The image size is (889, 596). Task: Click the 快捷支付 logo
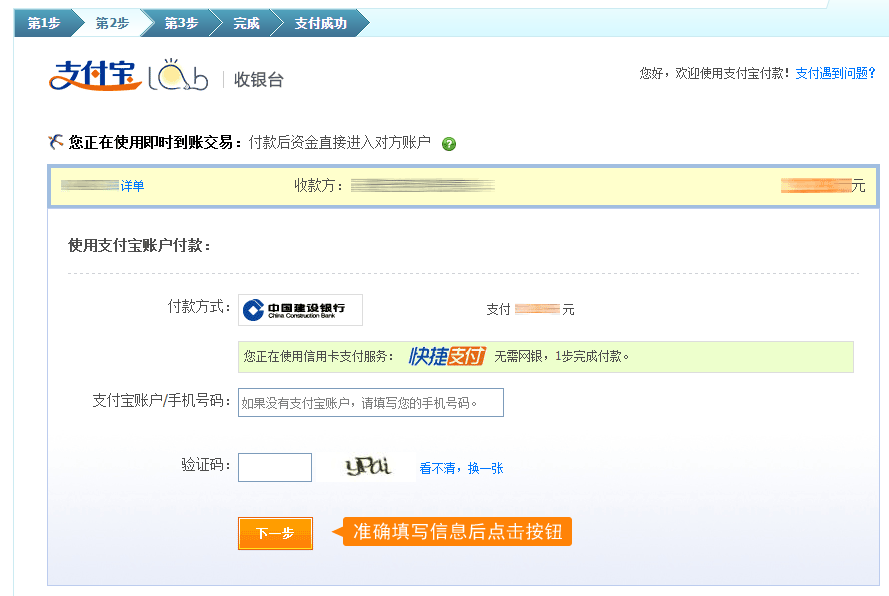(447, 356)
